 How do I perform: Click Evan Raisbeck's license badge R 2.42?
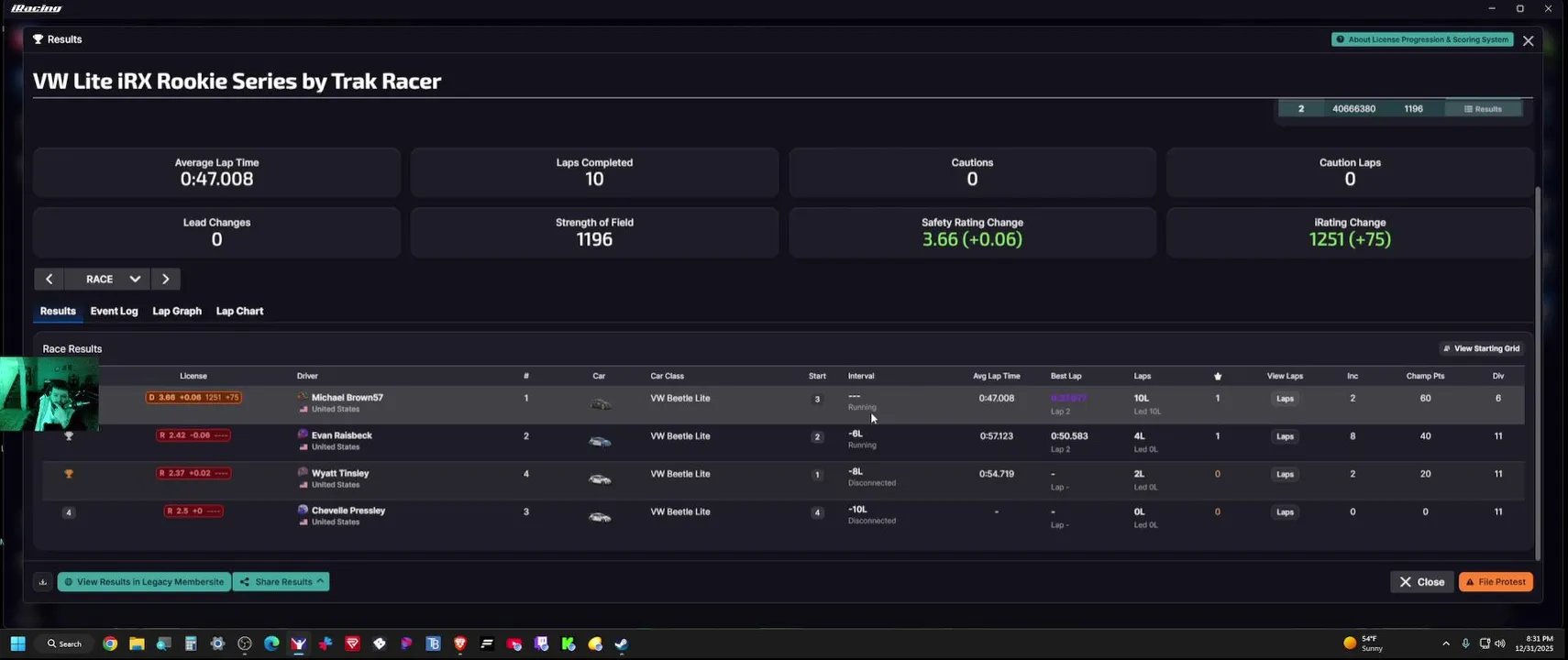193,435
